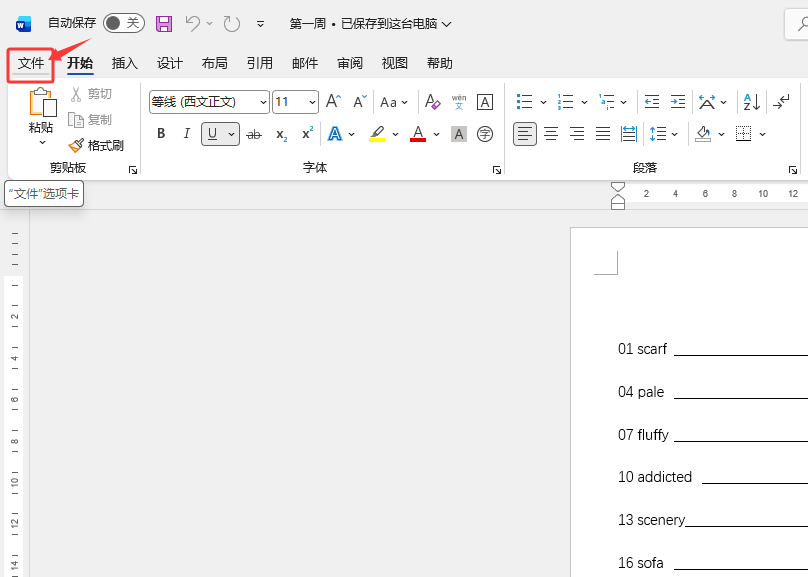808x577 pixels.
Task: Open the 字体 dialog launcher
Action: [497, 170]
